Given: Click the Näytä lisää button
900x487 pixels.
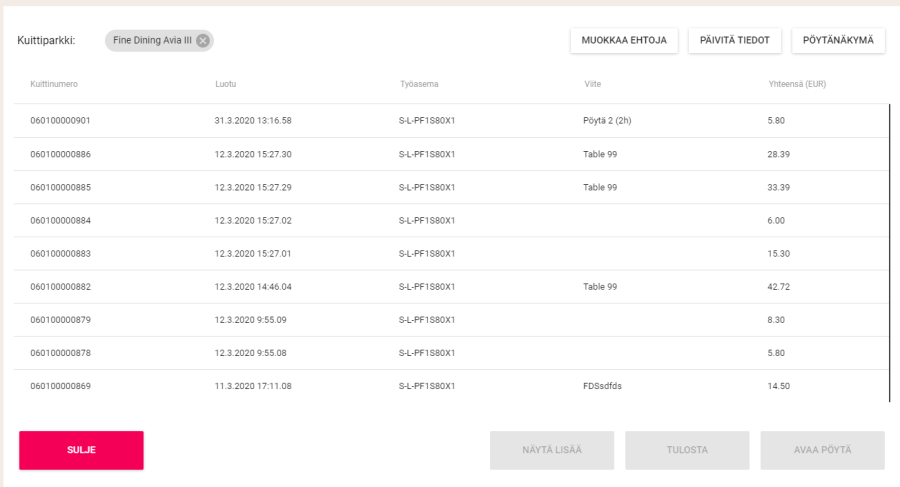Looking at the screenshot, I should pyautogui.click(x=551, y=450).
